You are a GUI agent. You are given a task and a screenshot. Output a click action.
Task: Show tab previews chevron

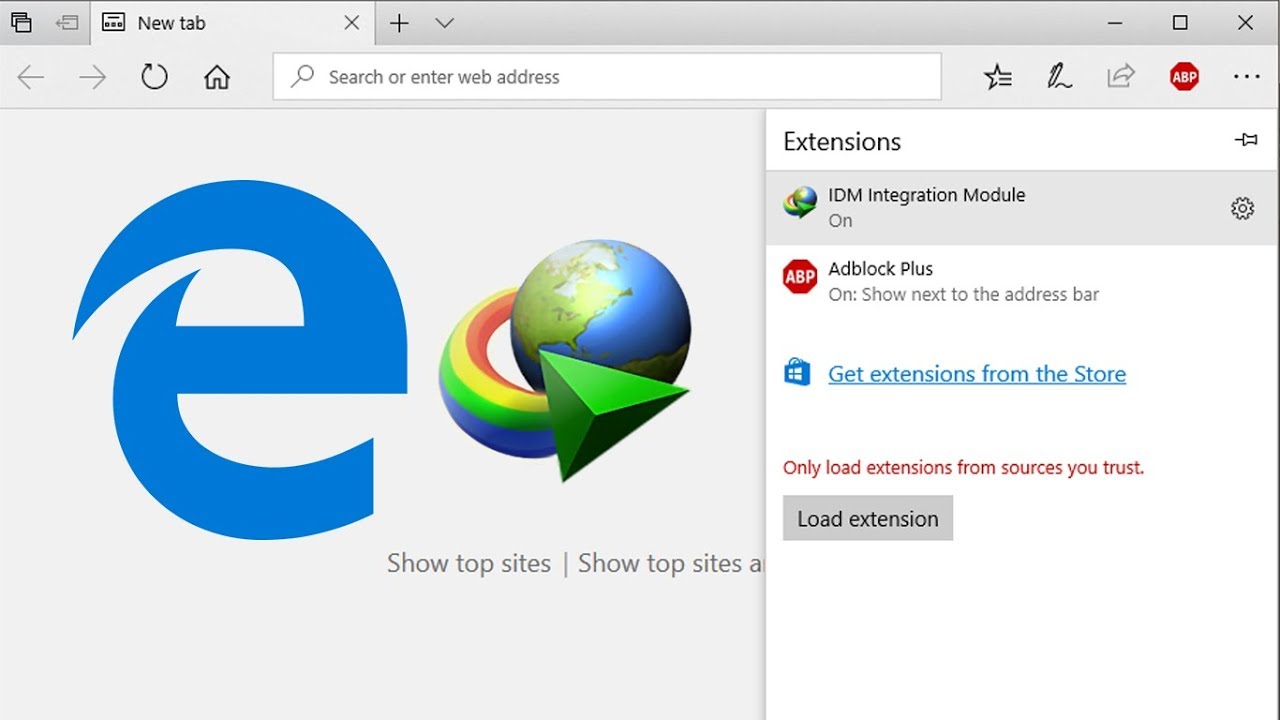445,23
